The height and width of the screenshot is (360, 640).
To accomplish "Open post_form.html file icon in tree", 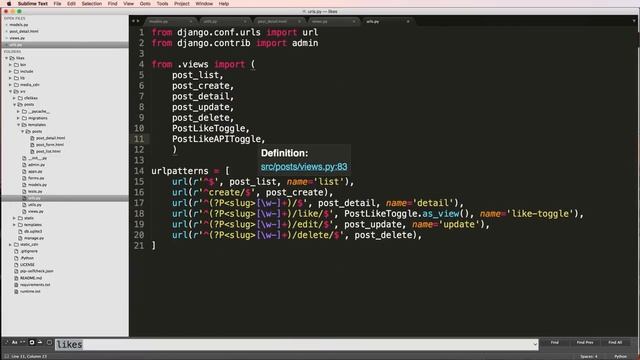I will pyautogui.click(x=32, y=144).
